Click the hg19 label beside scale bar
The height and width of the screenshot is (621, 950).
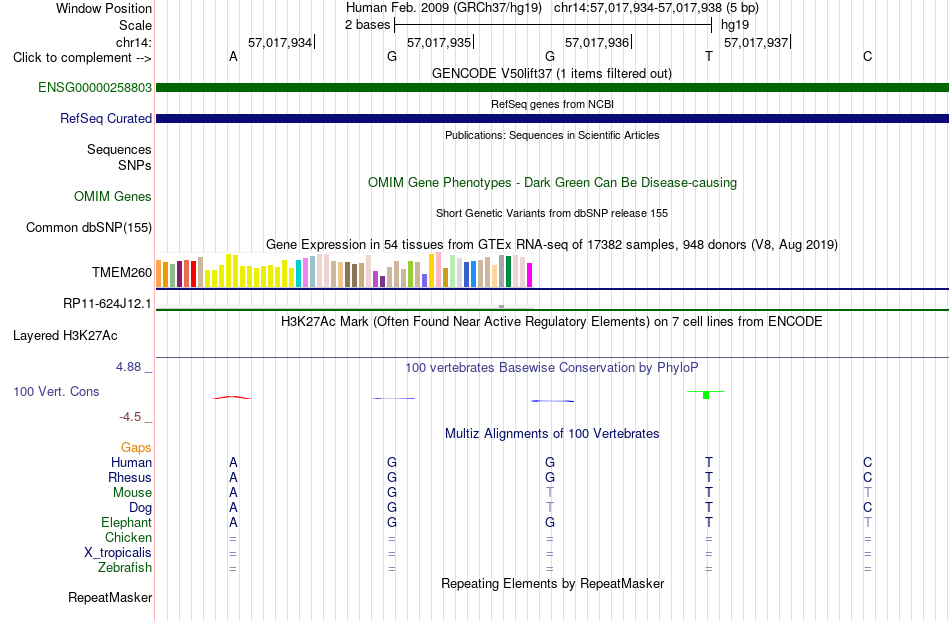pyautogui.click(x=735, y=25)
